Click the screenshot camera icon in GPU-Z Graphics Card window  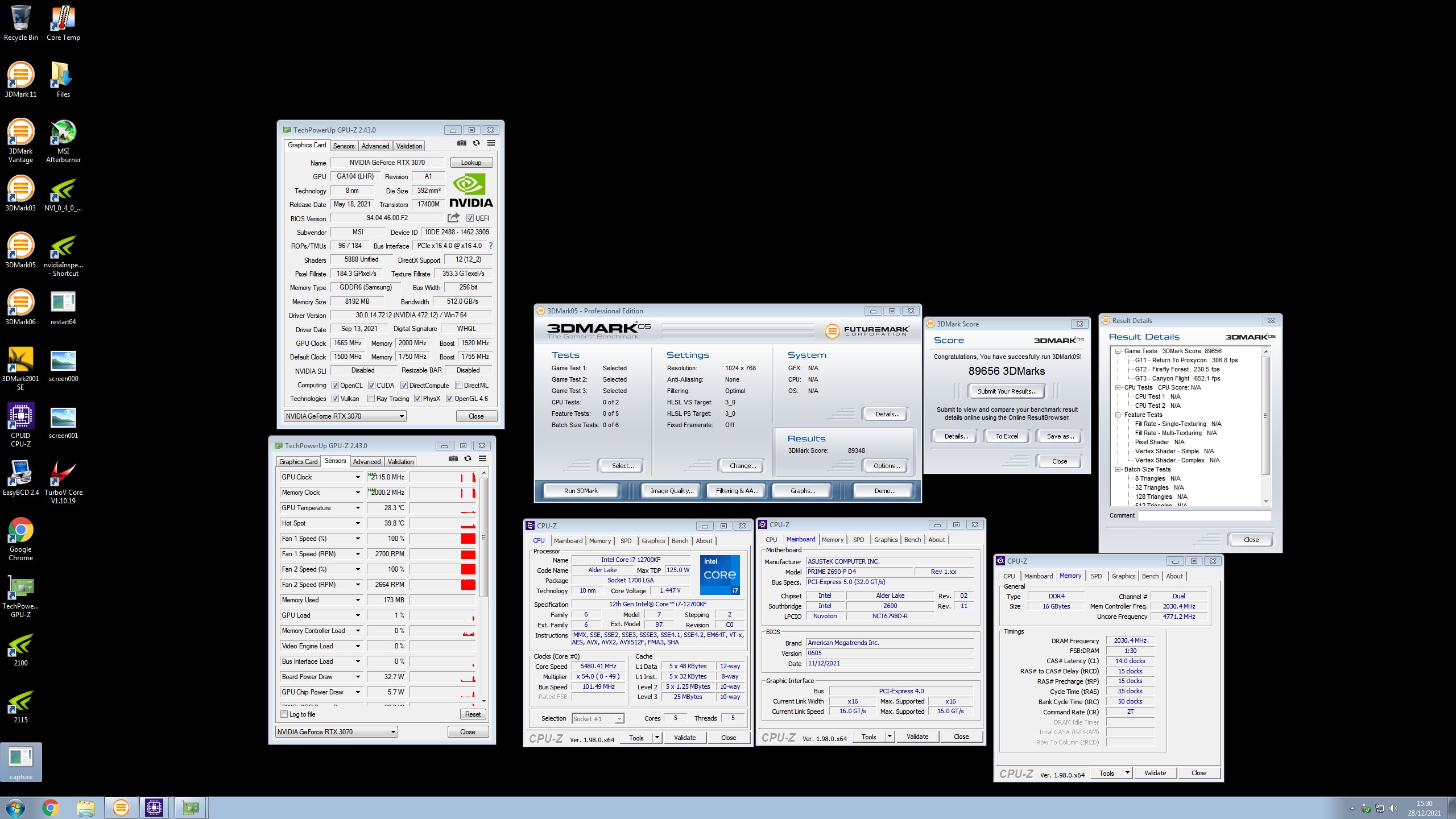click(x=462, y=143)
